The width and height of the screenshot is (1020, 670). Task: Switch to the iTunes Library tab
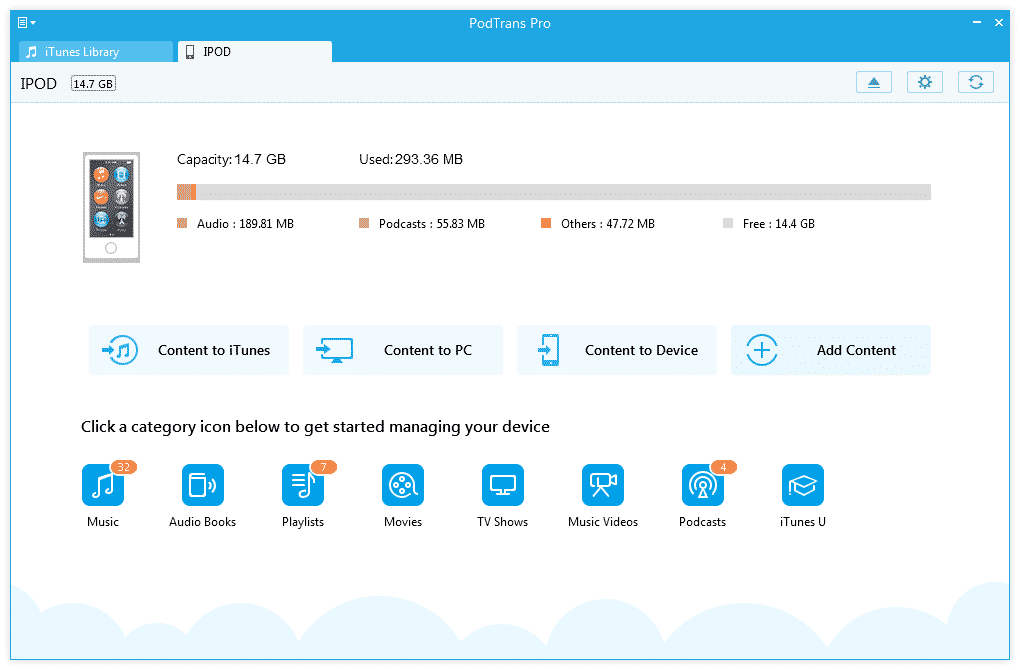[96, 52]
